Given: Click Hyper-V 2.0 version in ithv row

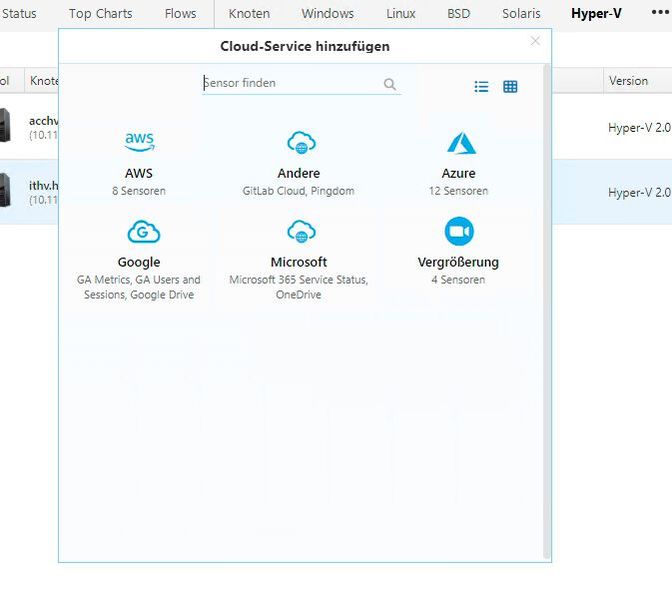Looking at the screenshot, I should [x=639, y=192].
